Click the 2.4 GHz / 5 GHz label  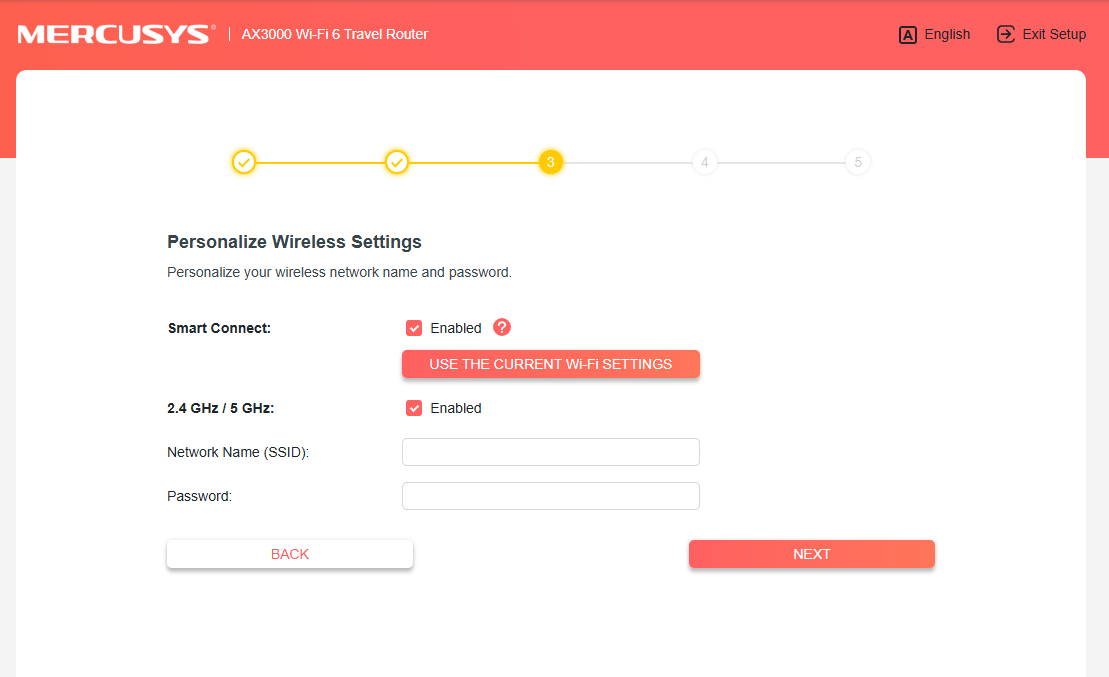coord(221,408)
